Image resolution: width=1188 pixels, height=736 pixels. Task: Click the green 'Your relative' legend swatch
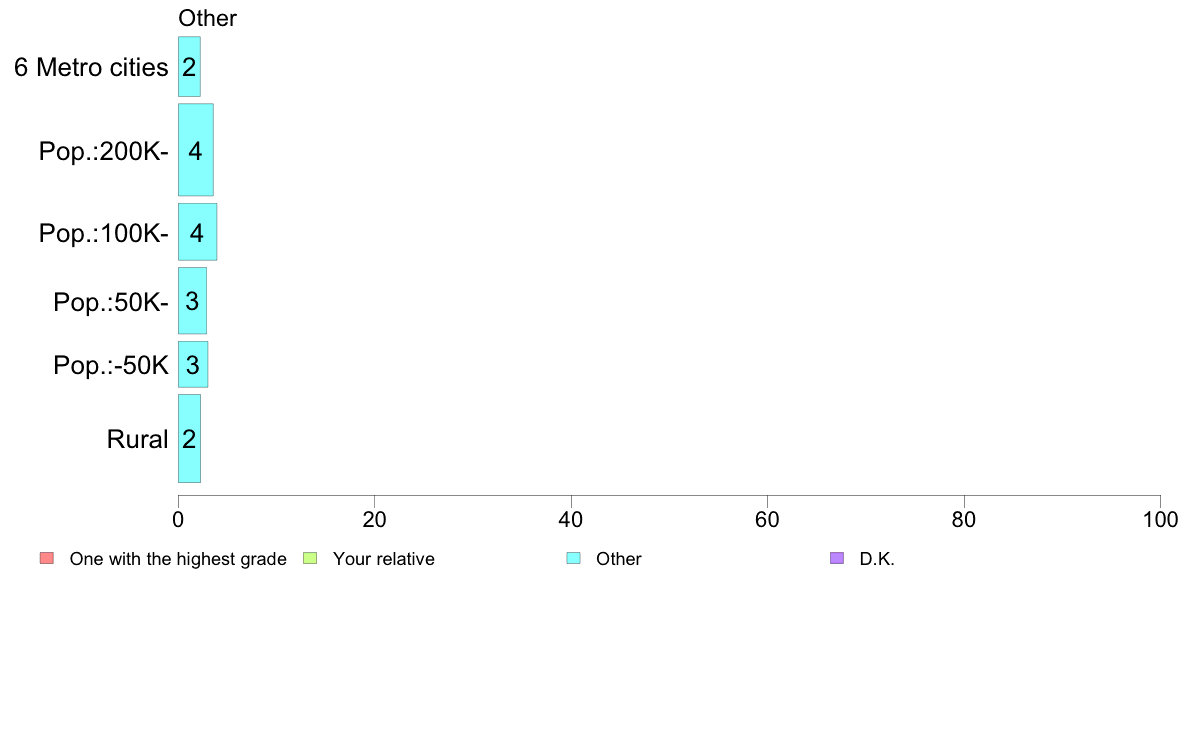click(310, 559)
